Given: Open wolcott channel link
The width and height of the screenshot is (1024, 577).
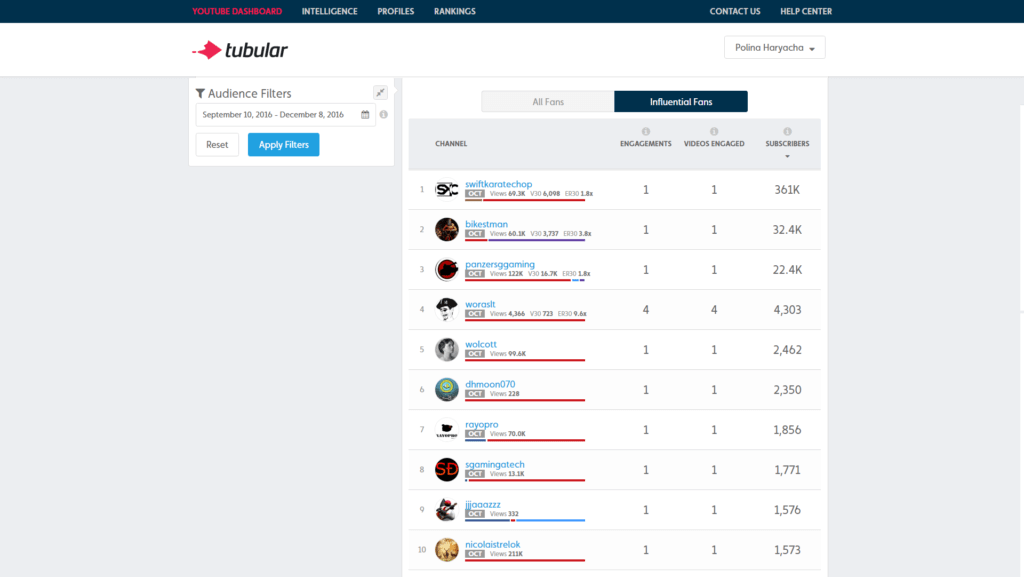Looking at the screenshot, I should [481, 344].
